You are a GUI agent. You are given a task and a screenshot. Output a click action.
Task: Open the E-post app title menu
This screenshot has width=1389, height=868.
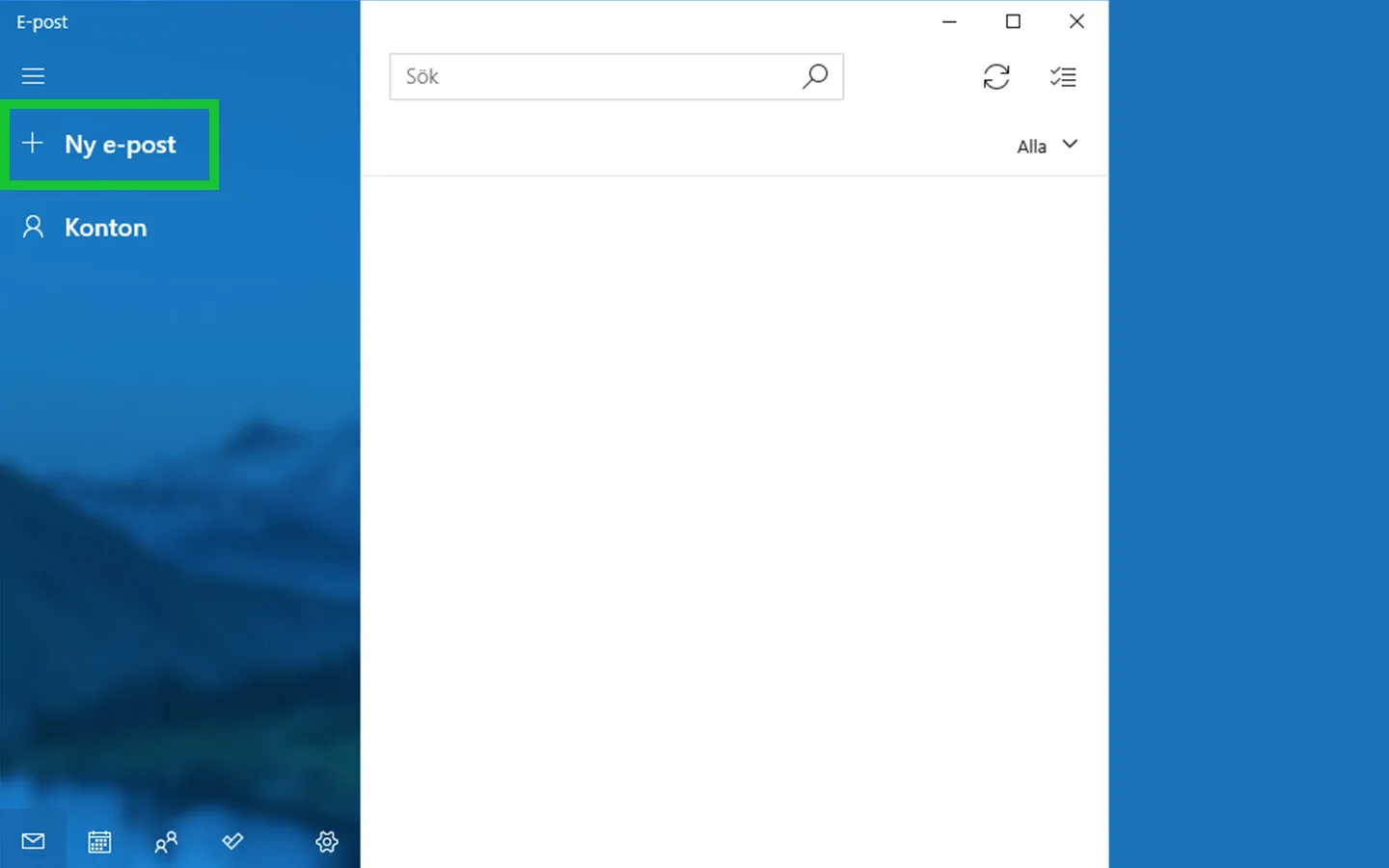(41, 21)
